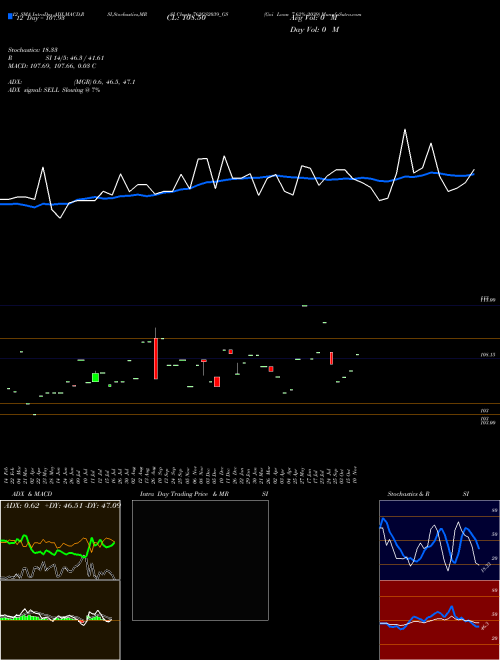This screenshot has height=660, width=500.
Task: Click the 'Day Vol: 0 M' text
Action: click(314, 29)
